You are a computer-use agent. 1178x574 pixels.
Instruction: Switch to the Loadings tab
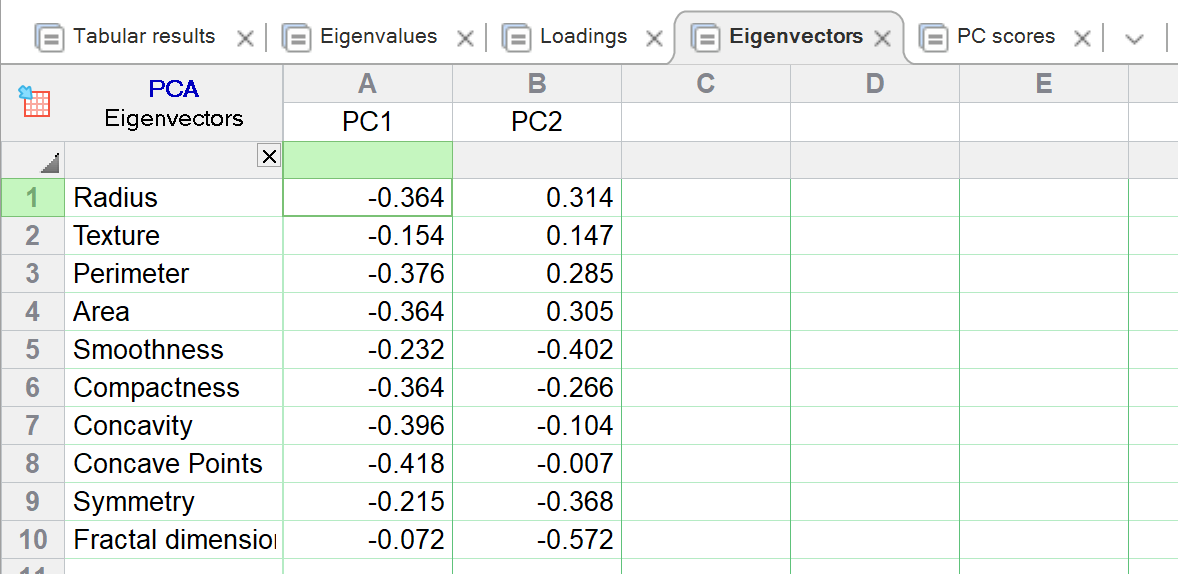click(583, 37)
